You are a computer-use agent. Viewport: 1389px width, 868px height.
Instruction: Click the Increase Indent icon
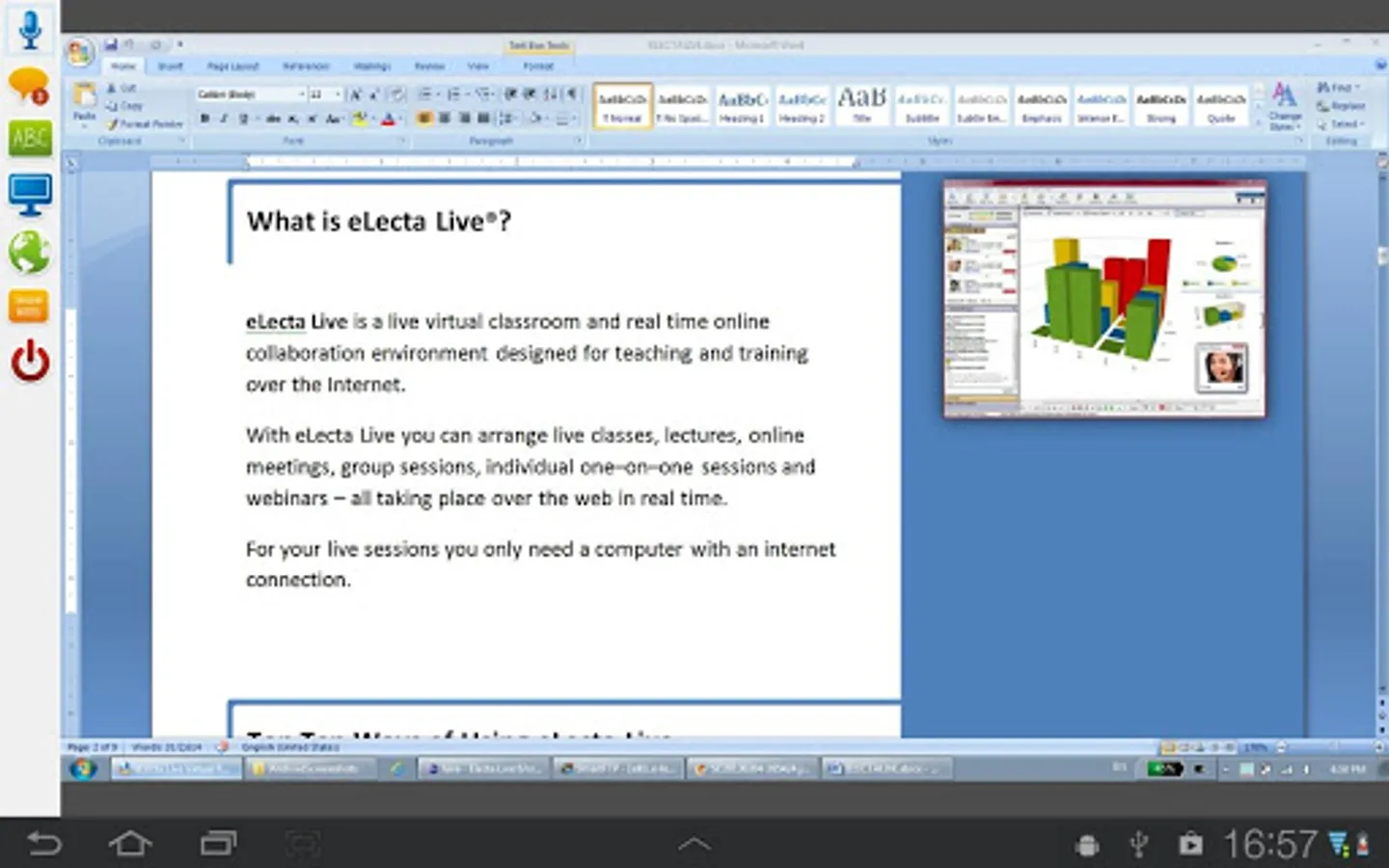[529, 95]
